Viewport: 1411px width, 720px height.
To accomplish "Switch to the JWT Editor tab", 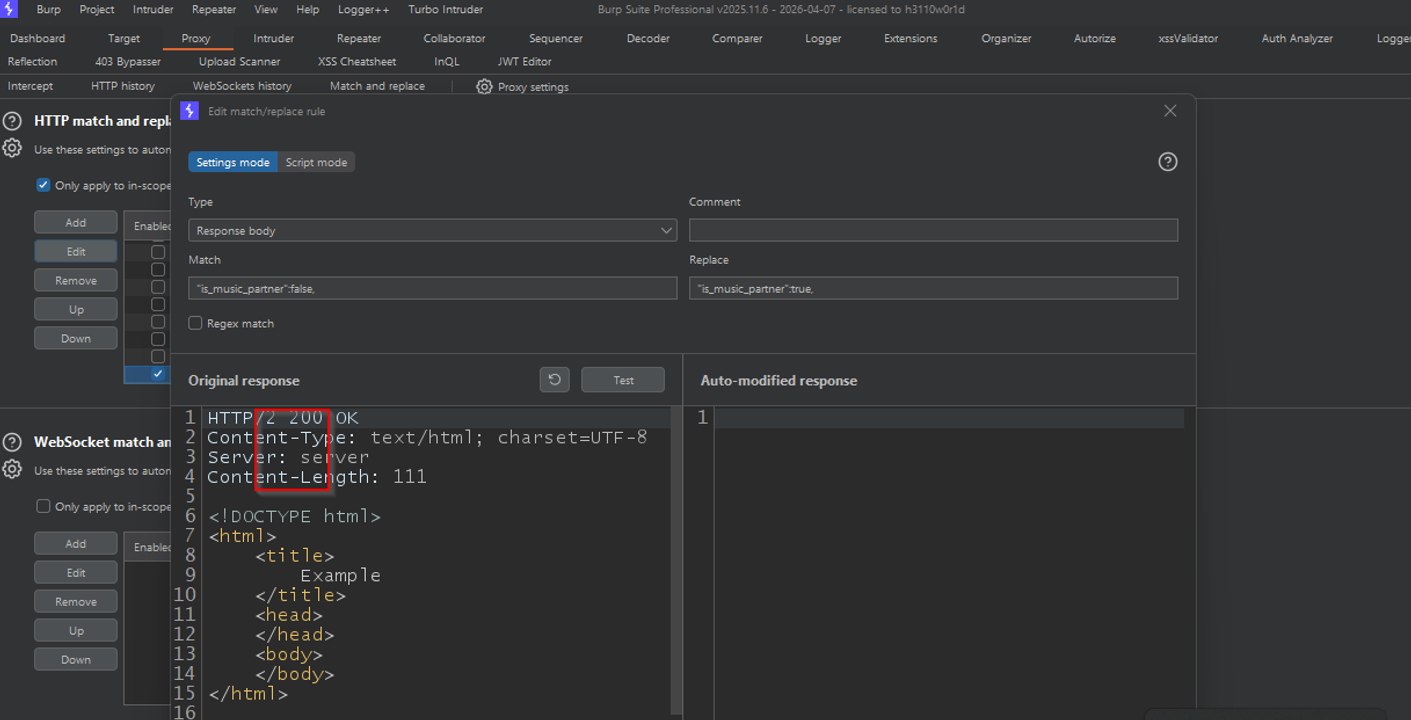I will (x=525, y=62).
